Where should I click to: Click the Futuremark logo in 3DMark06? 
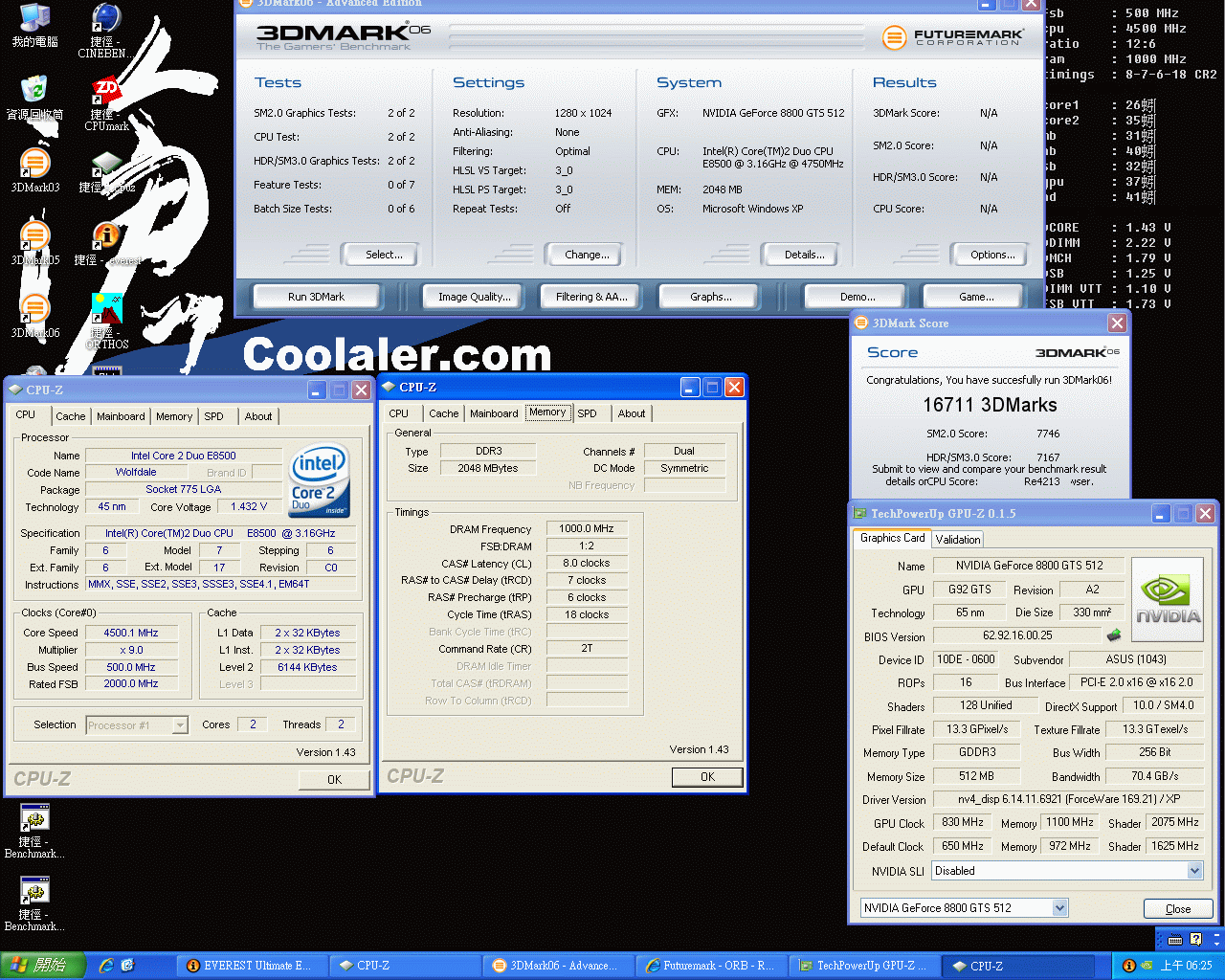click(x=952, y=37)
